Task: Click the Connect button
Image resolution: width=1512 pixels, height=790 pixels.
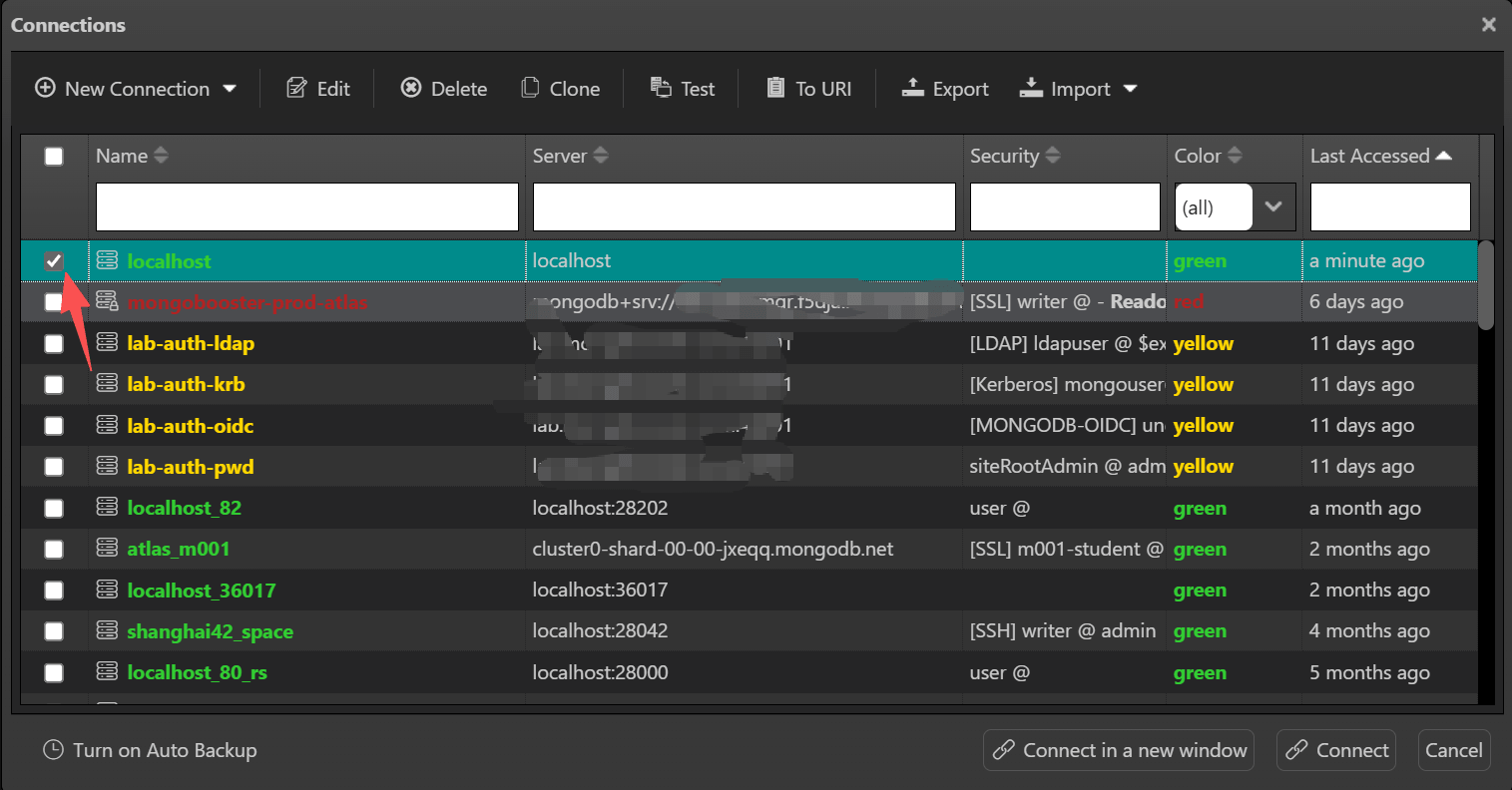Action: pyautogui.click(x=1336, y=750)
